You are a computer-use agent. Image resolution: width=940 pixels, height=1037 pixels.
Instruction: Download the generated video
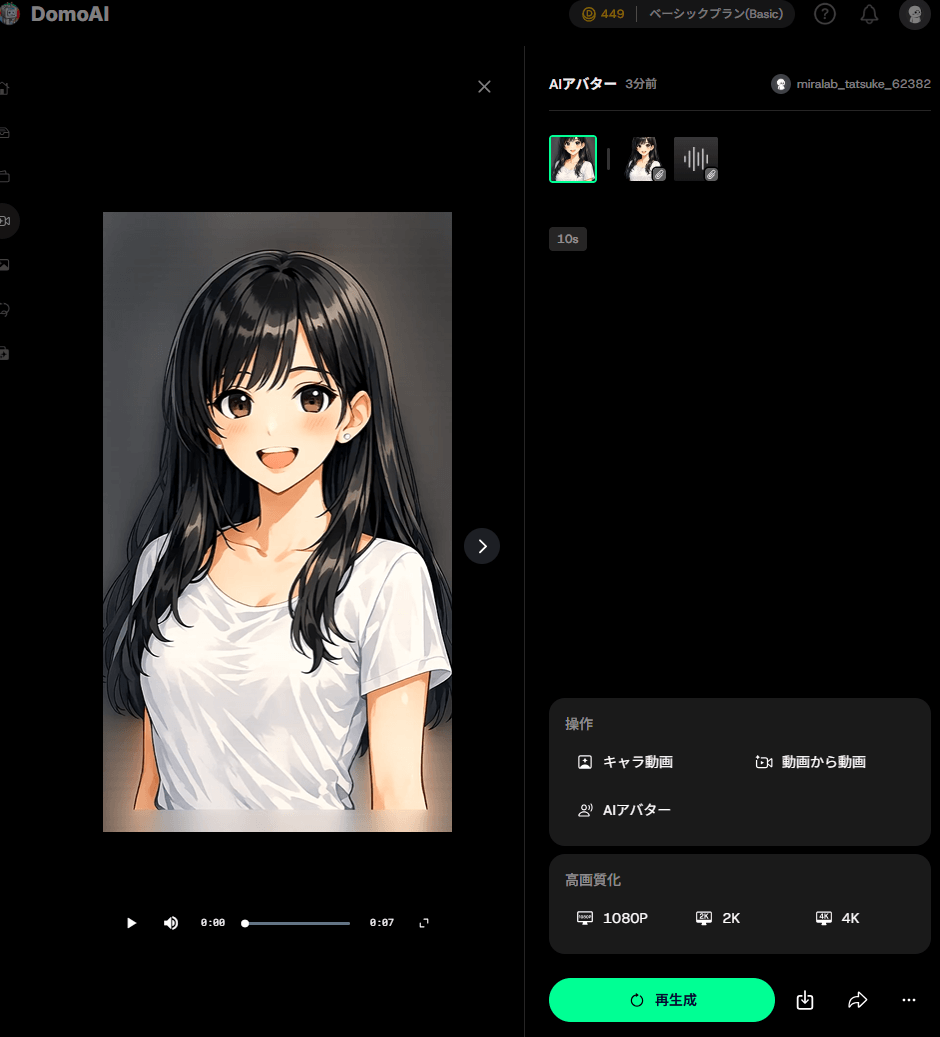tap(804, 1000)
